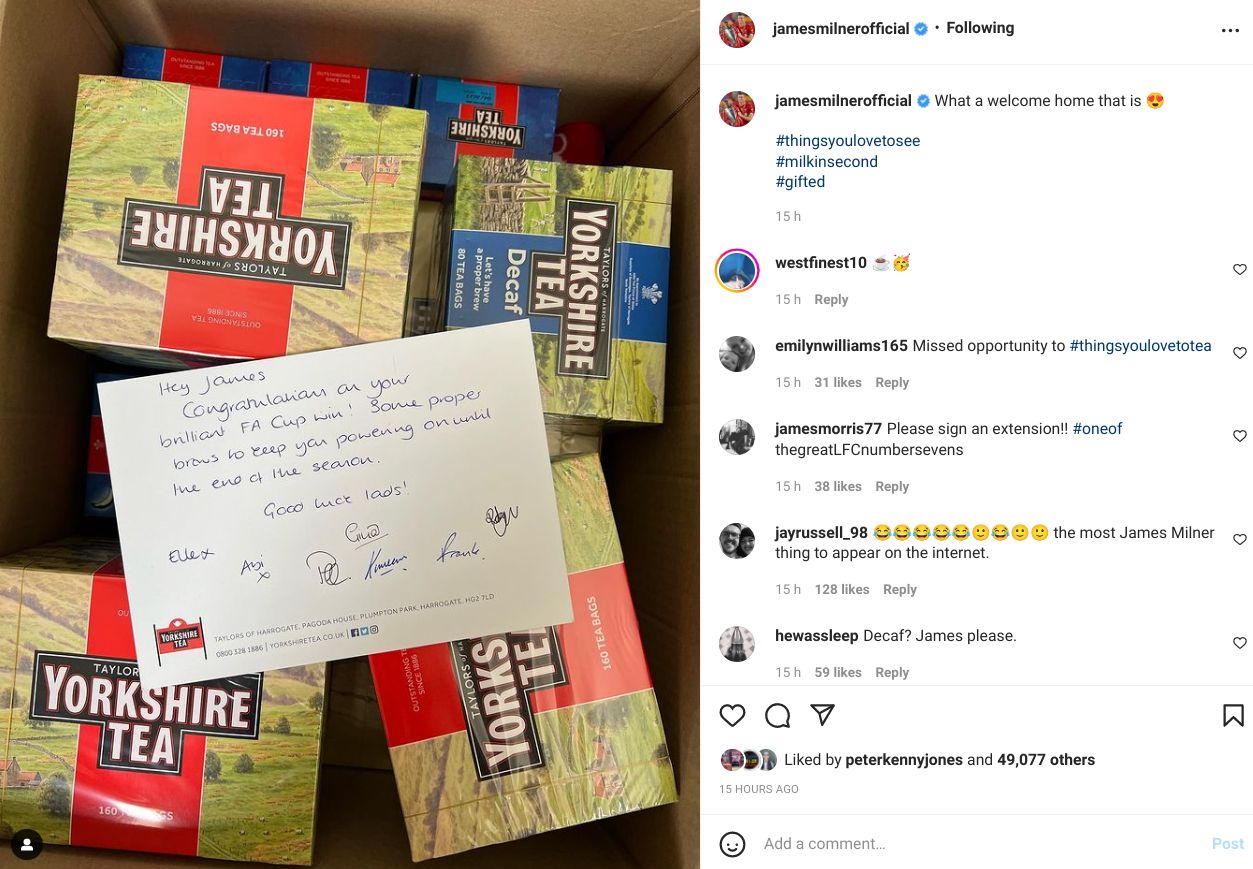Open the comment bubble icon

pos(778,715)
